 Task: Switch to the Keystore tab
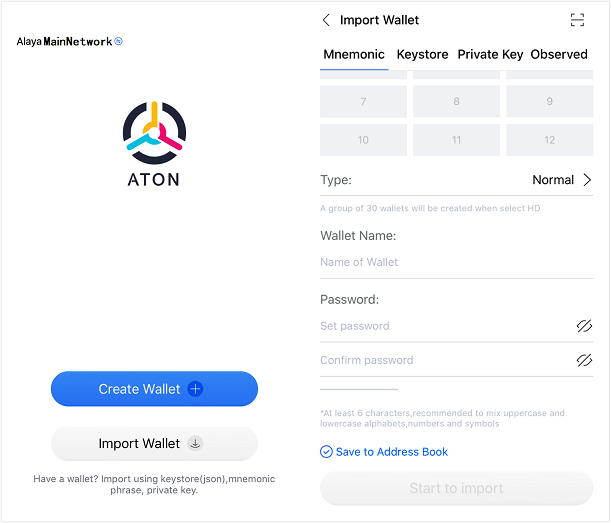(x=422, y=55)
